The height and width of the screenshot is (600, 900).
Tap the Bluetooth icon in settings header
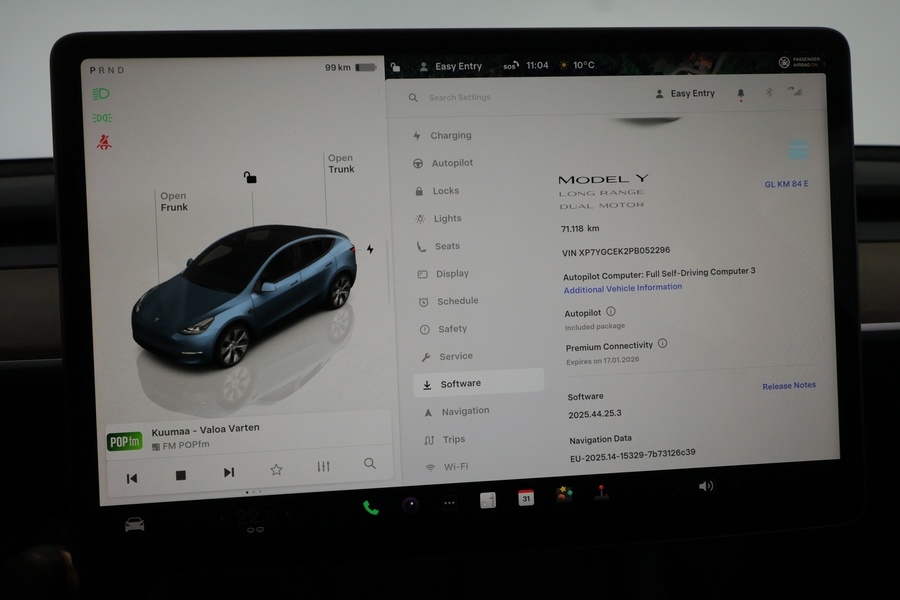tap(768, 93)
